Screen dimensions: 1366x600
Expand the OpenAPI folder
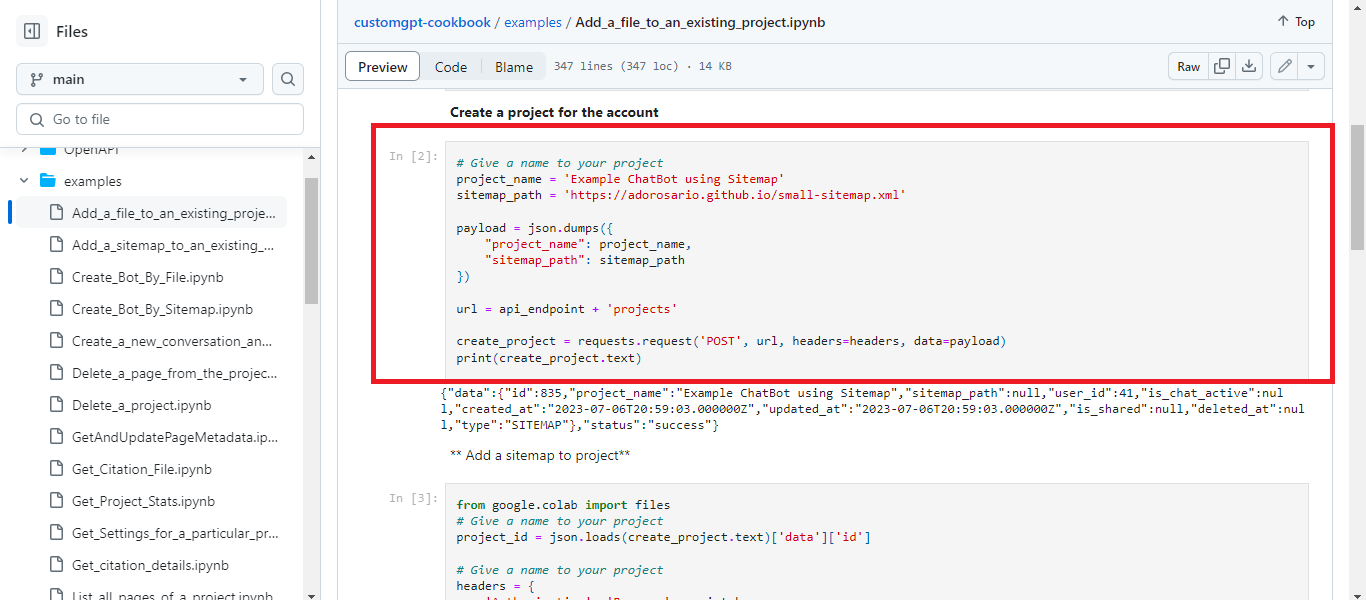click(24, 149)
